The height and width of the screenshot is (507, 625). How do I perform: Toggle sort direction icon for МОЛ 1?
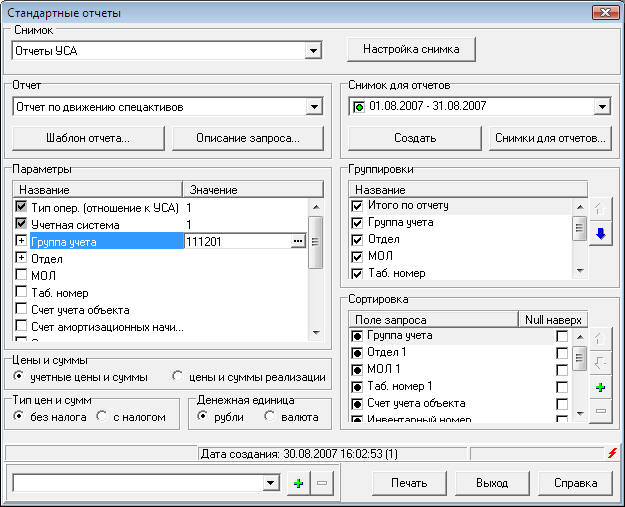pos(357,370)
